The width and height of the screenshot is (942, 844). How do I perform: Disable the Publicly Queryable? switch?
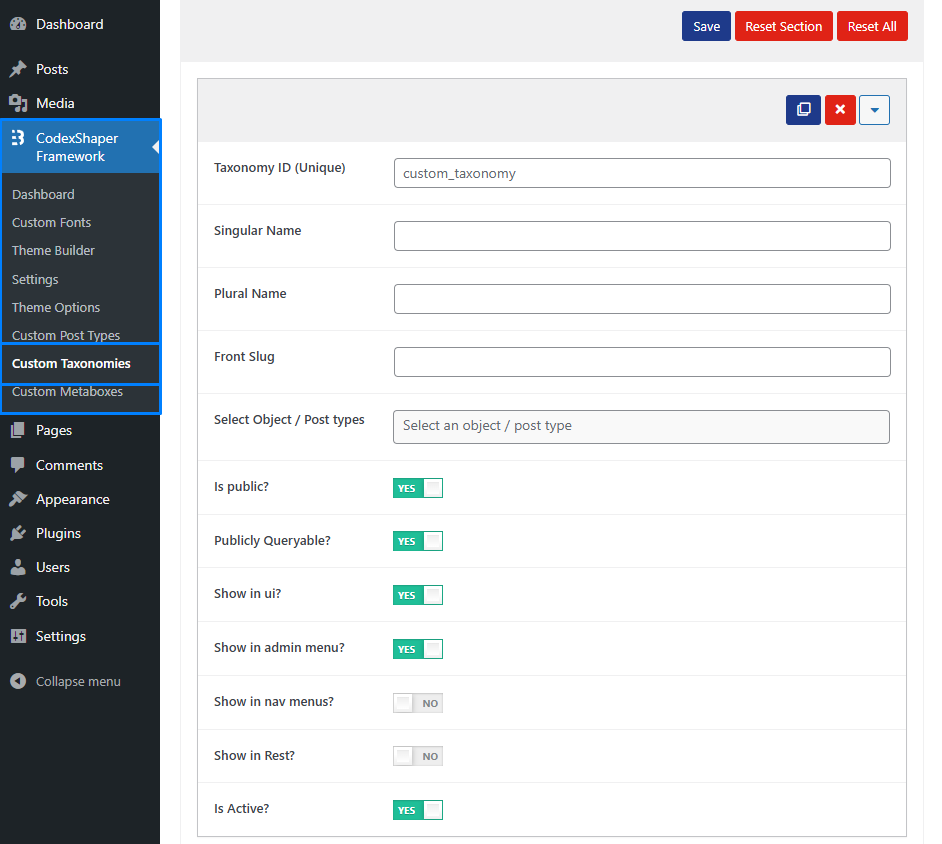point(418,541)
